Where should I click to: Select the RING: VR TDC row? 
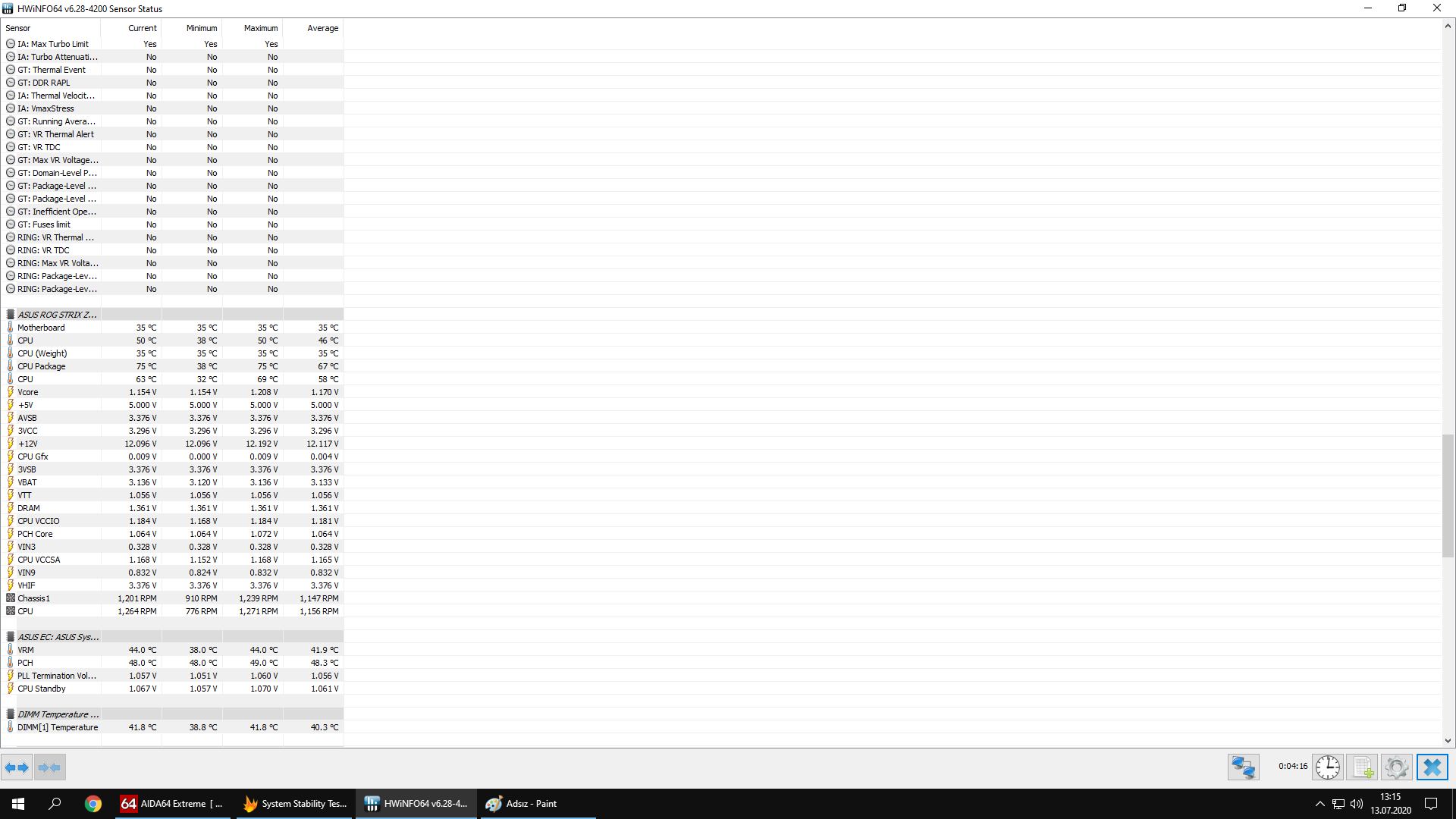point(173,250)
